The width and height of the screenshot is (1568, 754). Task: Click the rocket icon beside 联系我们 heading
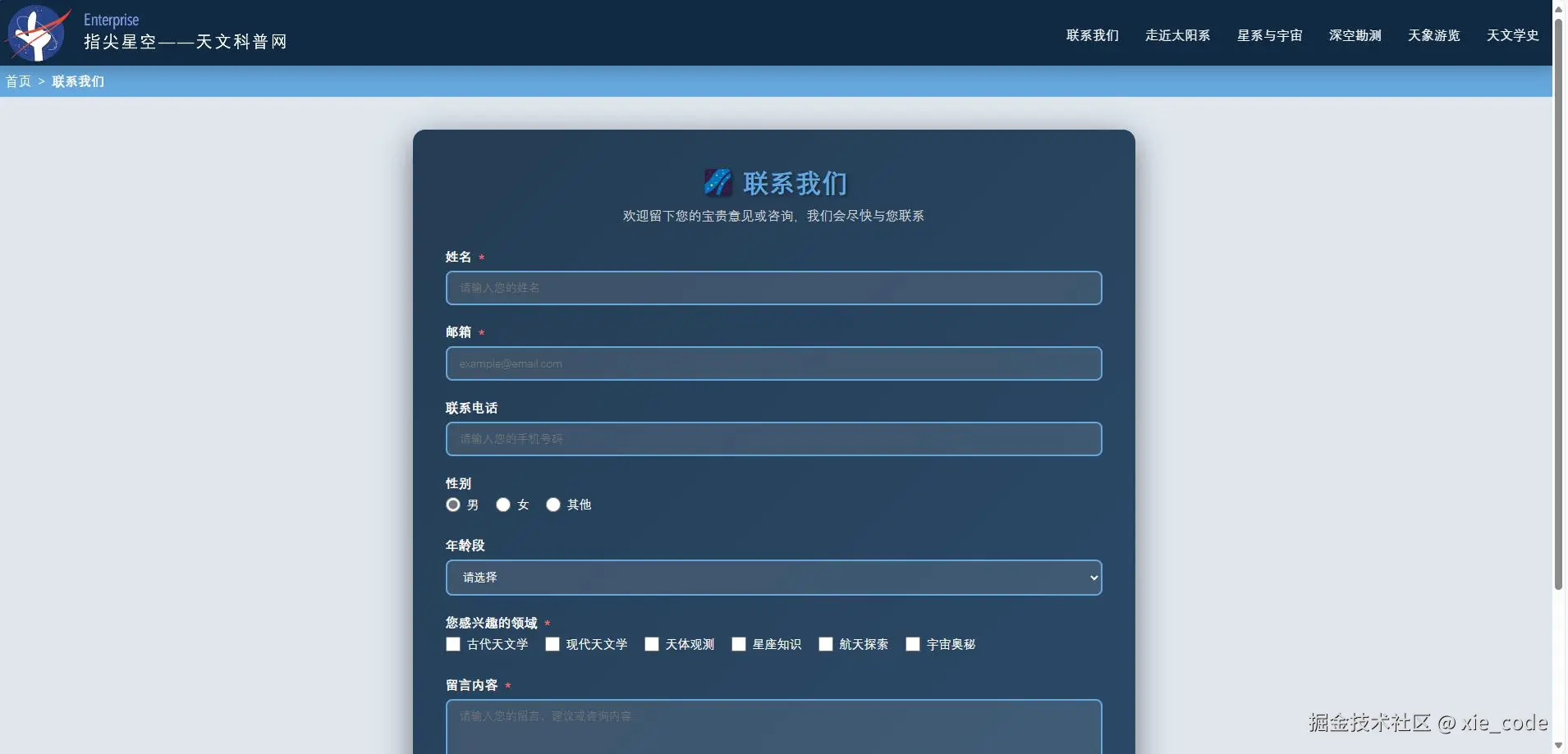click(718, 182)
